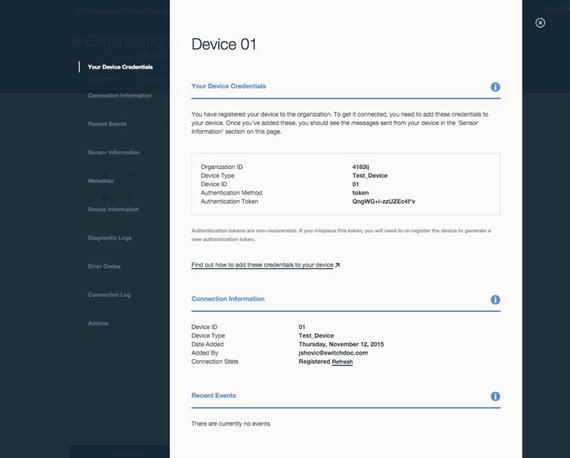
Task: Click Registered connection state text
Action: [x=314, y=362]
